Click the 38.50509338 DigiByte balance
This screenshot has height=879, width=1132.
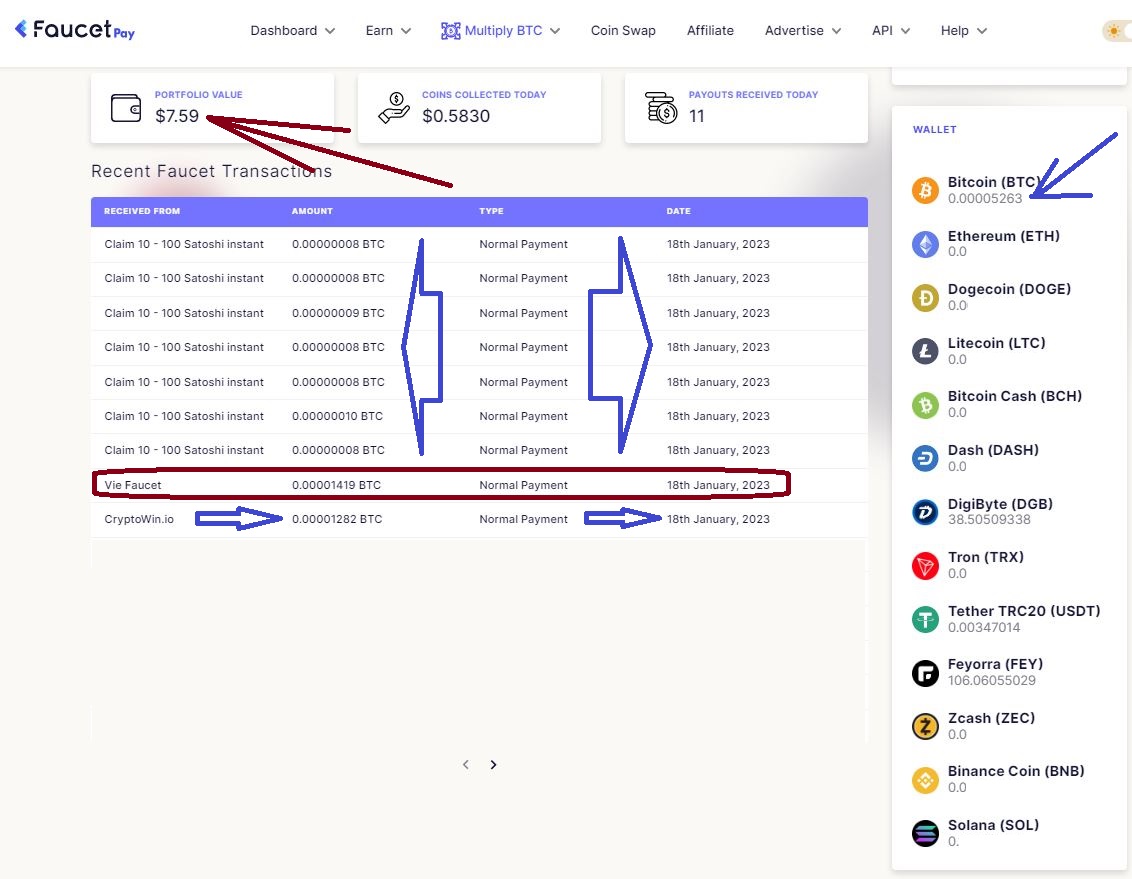point(989,520)
